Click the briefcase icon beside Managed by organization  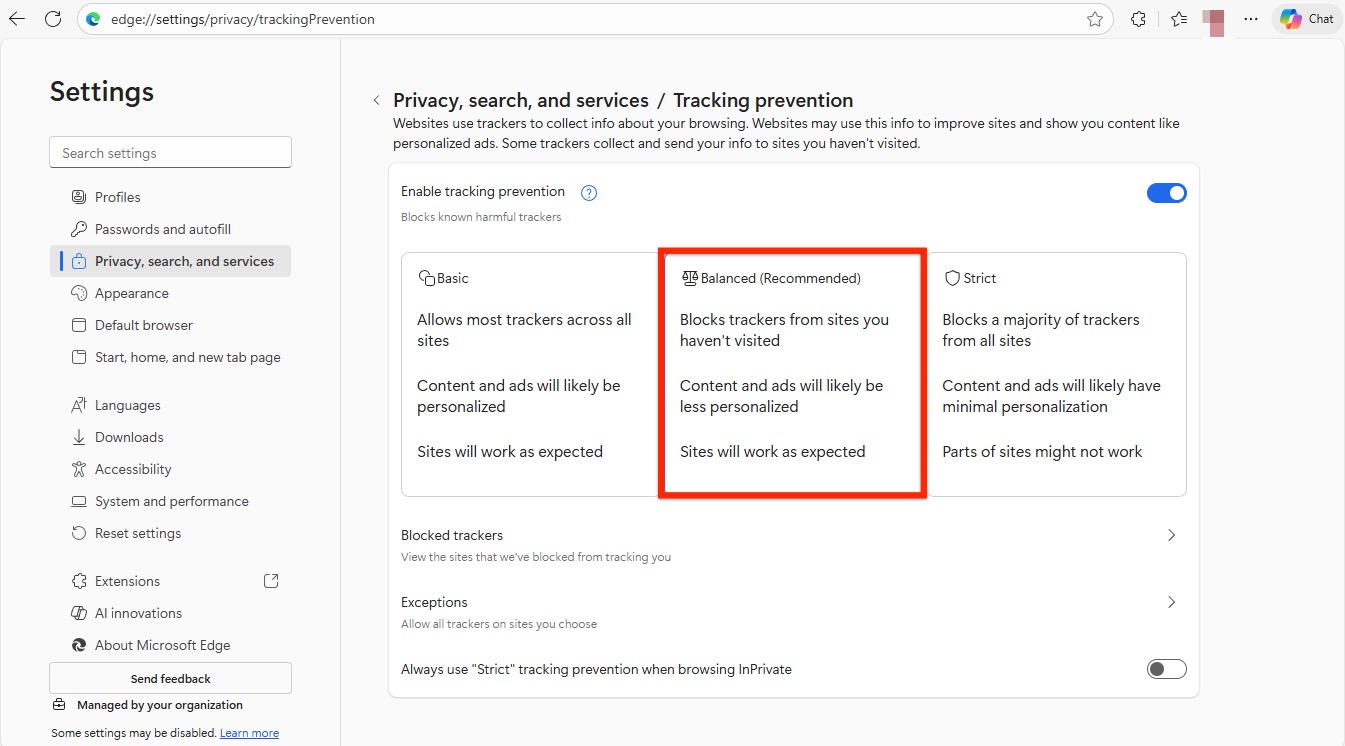(x=59, y=705)
